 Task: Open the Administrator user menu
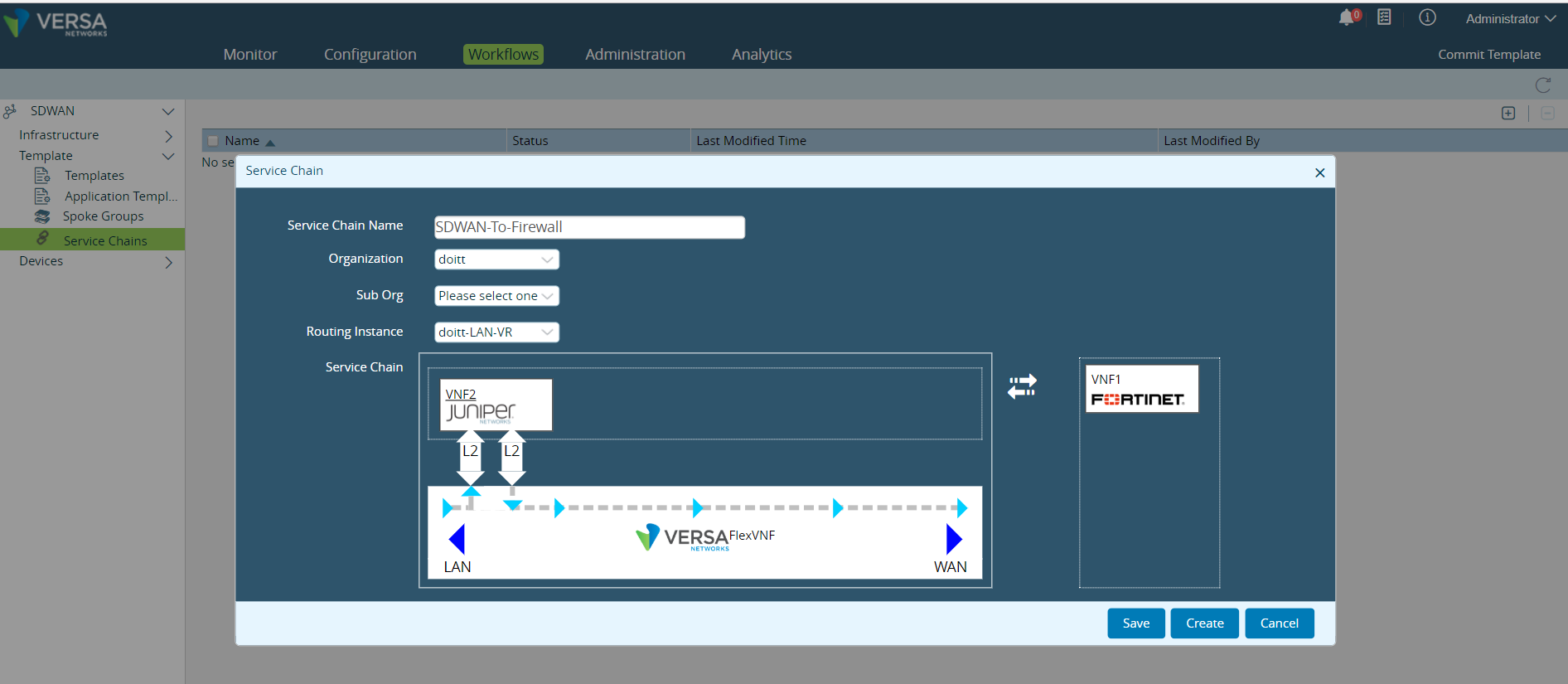1510,18
